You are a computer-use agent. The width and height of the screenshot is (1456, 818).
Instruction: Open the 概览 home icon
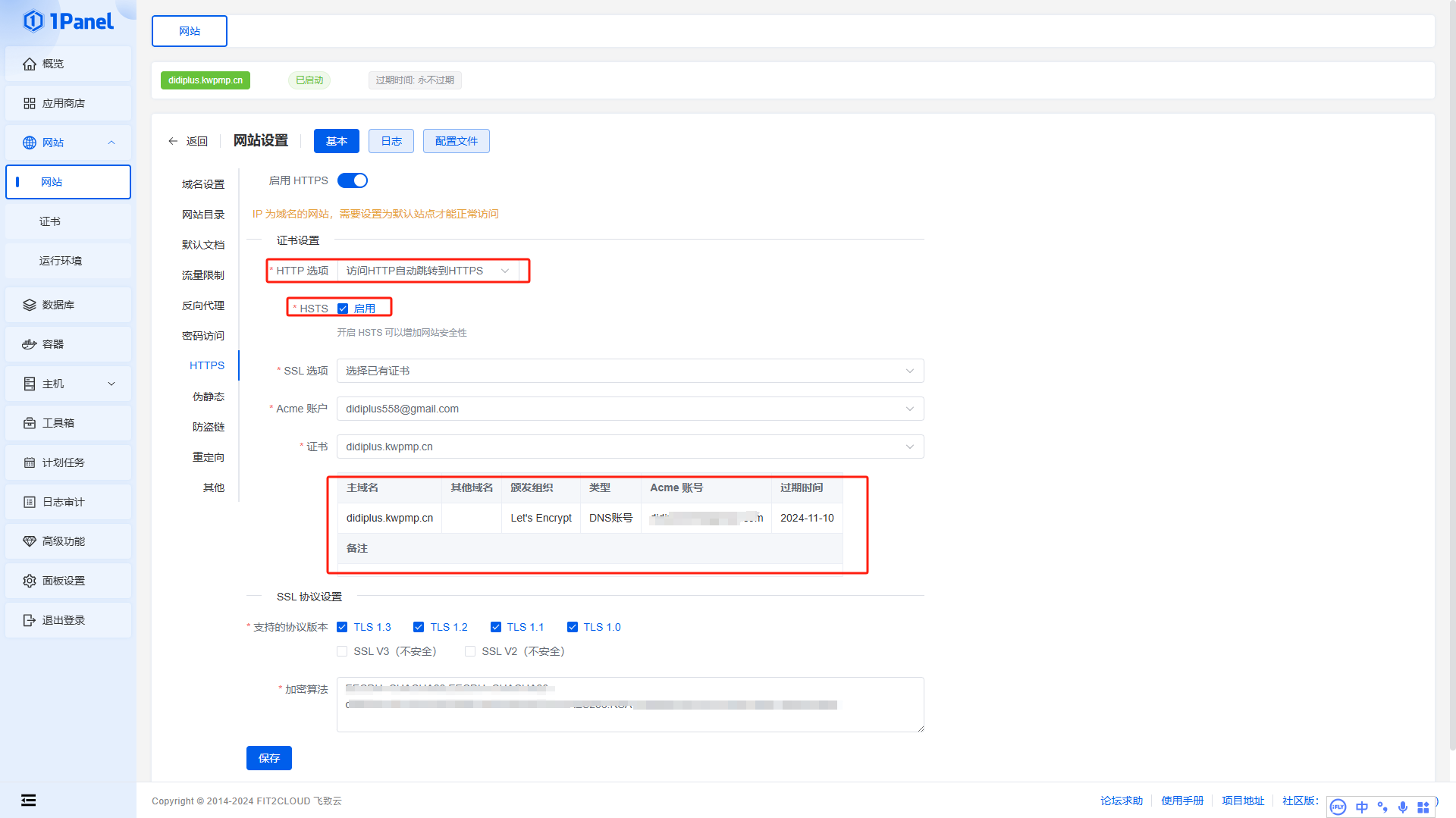pos(30,64)
